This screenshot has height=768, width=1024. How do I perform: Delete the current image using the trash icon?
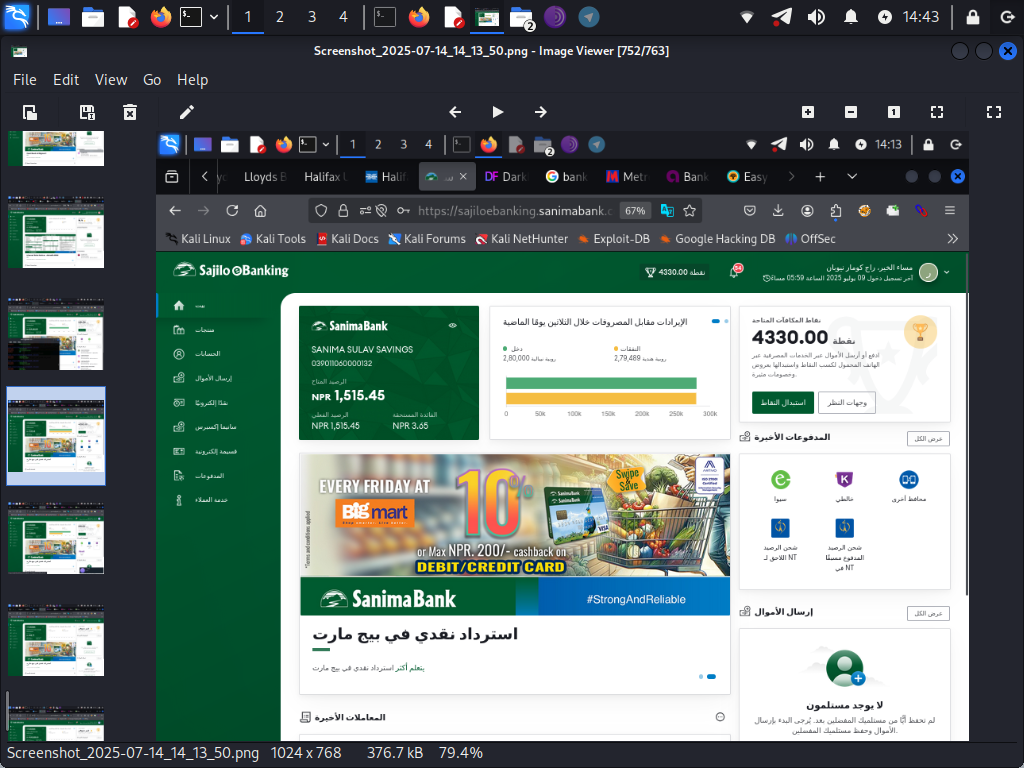pyautogui.click(x=130, y=112)
